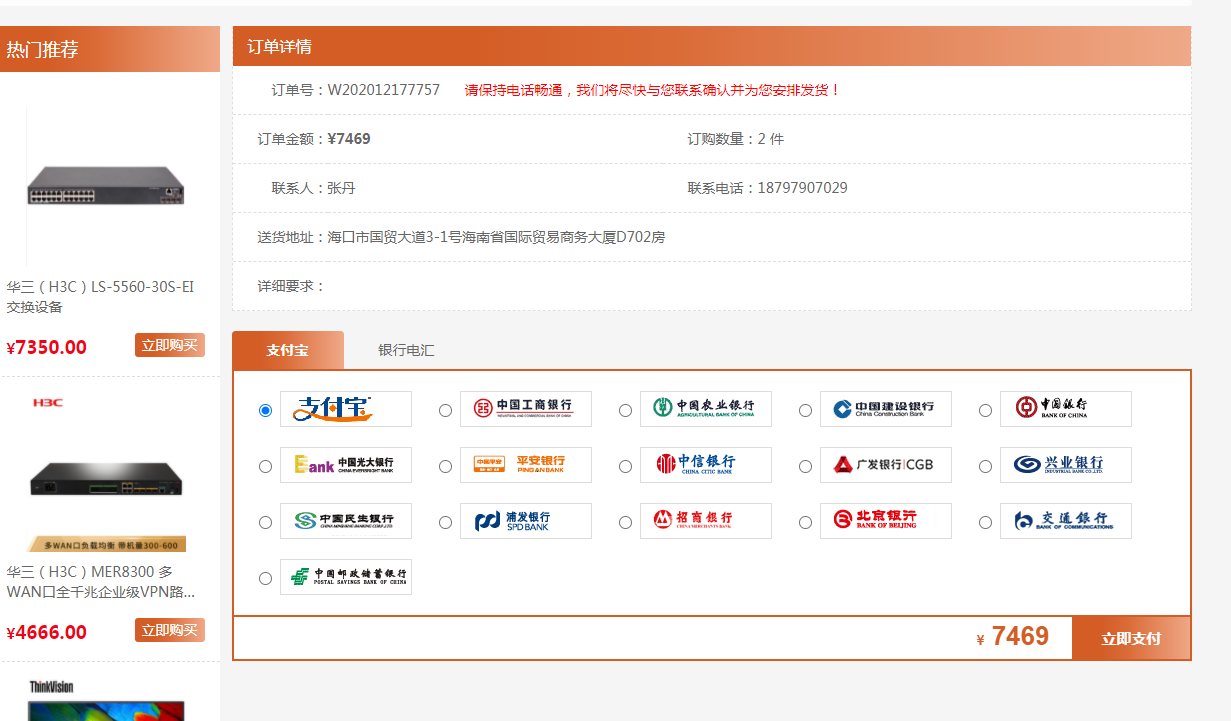
Task: Choose the Bank of Beijing logo
Action: coord(886,521)
